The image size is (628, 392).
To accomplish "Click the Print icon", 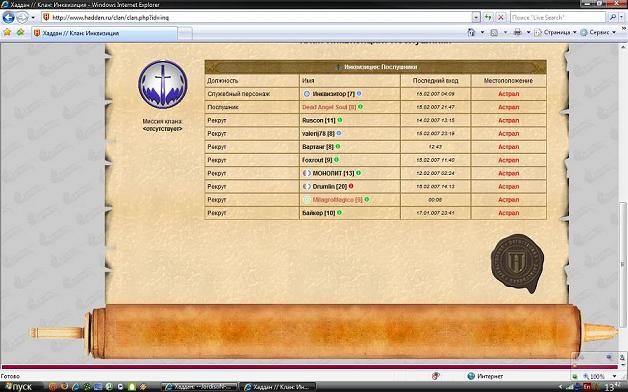I will 517,32.
